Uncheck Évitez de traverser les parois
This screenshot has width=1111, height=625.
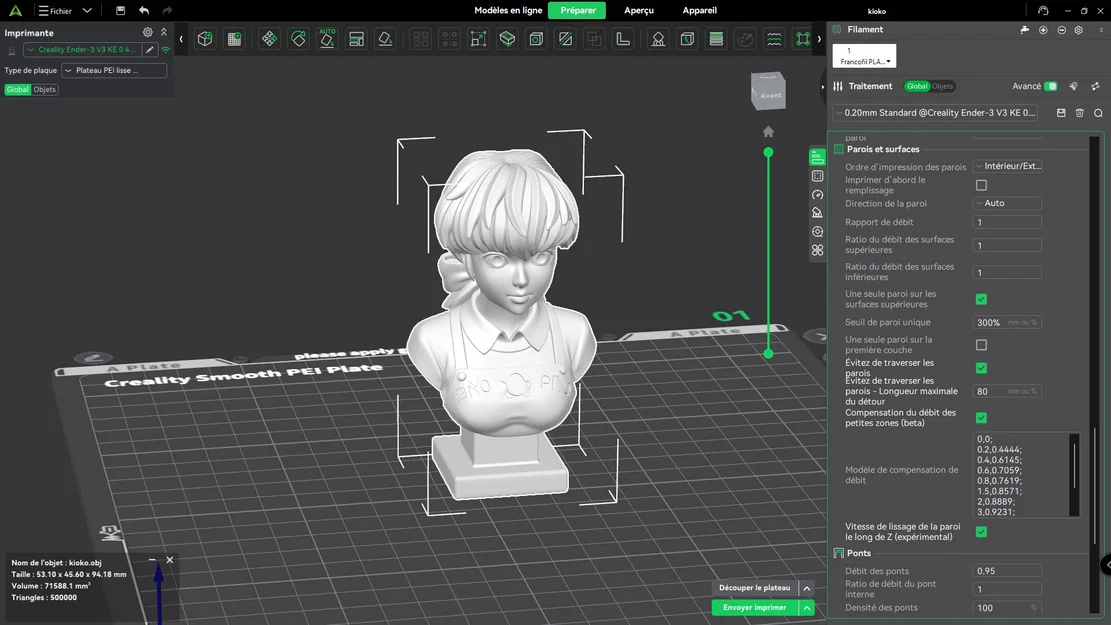click(981, 368)
